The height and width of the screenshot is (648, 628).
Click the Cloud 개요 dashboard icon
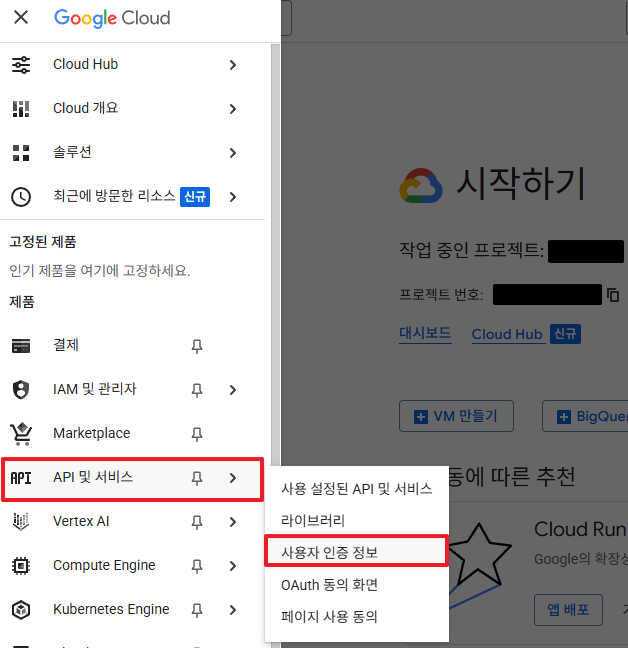click(21, 109)
